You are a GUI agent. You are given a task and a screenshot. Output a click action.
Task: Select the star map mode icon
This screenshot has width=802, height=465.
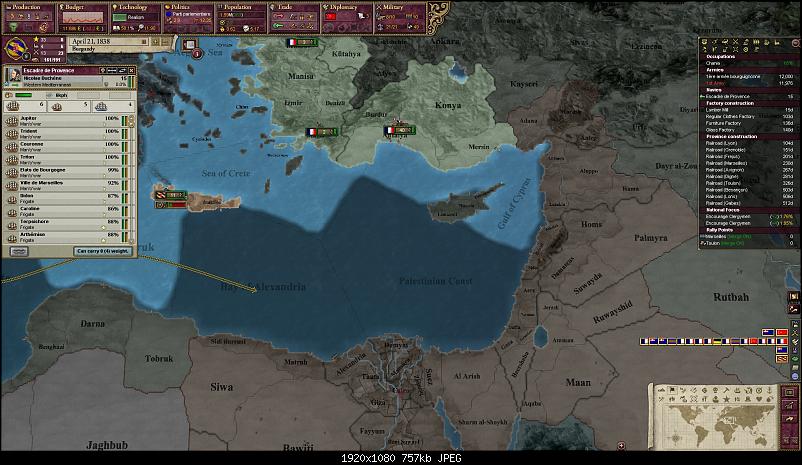click(726, 399)
